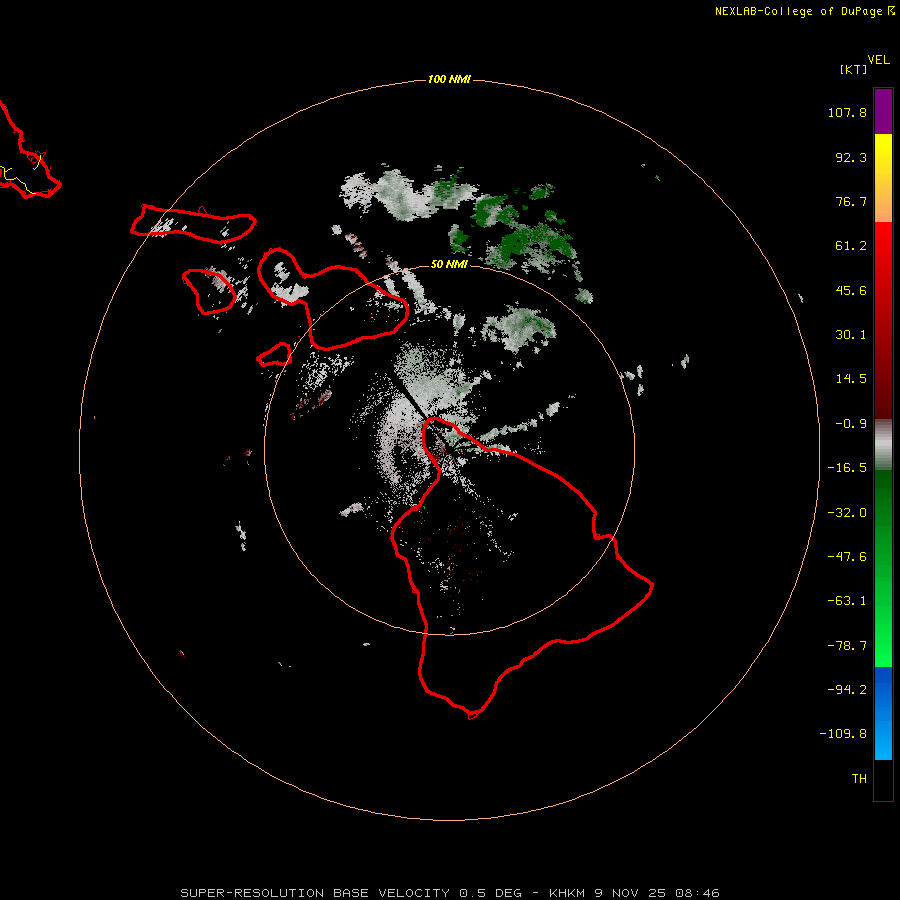The image size is (900, 900).
Task: Select the -0.9 legend value
Action: (x=851, y=424)
